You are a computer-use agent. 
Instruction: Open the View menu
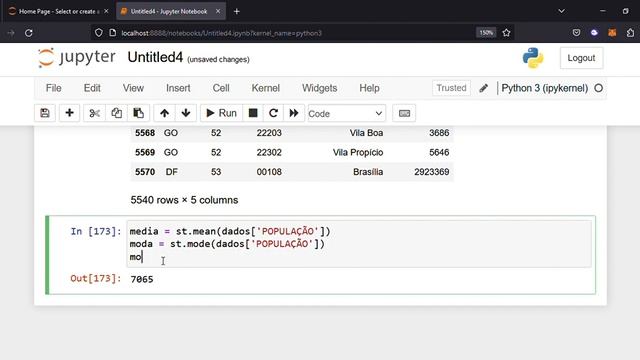pyautogui.click(x=133, y=88)
